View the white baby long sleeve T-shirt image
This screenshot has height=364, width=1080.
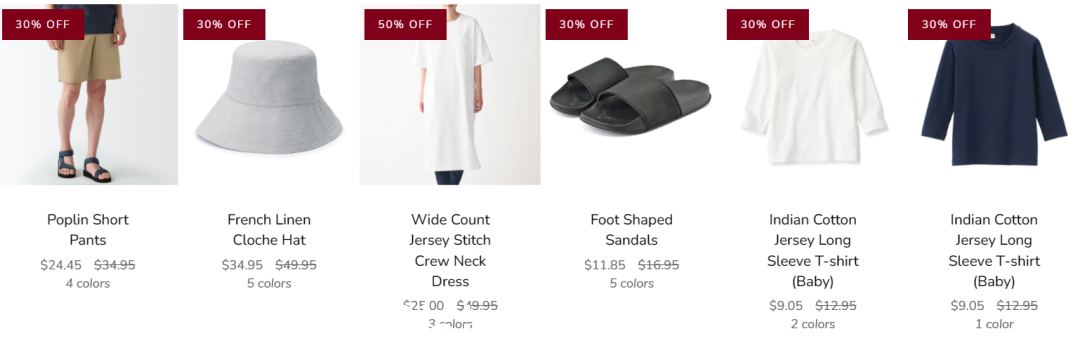pyautogui.click(x=813, y=94)
